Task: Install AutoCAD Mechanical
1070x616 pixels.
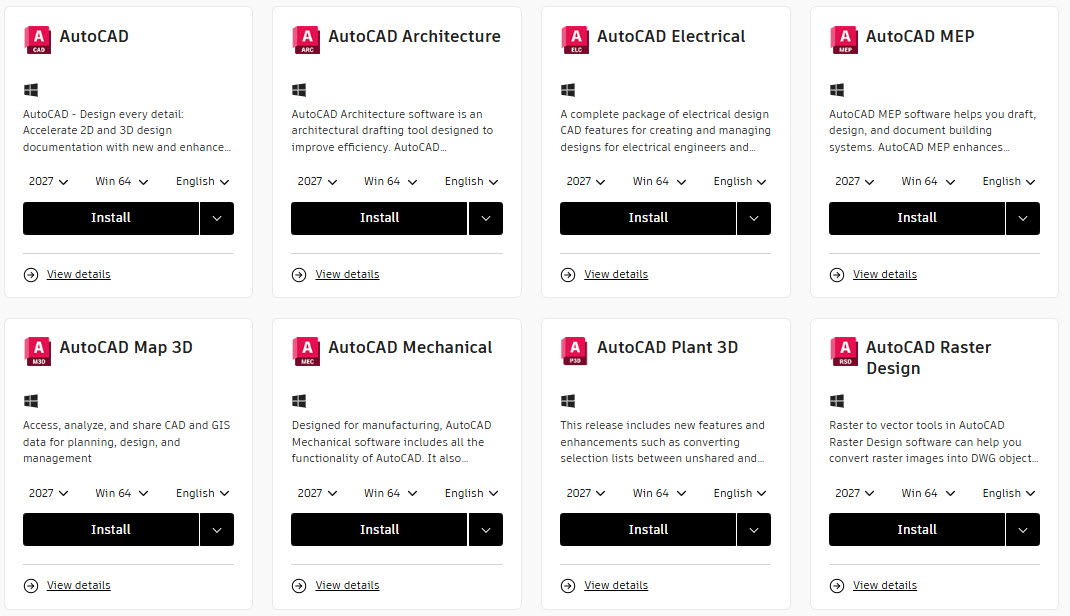Action: click(x=379, y=530)
